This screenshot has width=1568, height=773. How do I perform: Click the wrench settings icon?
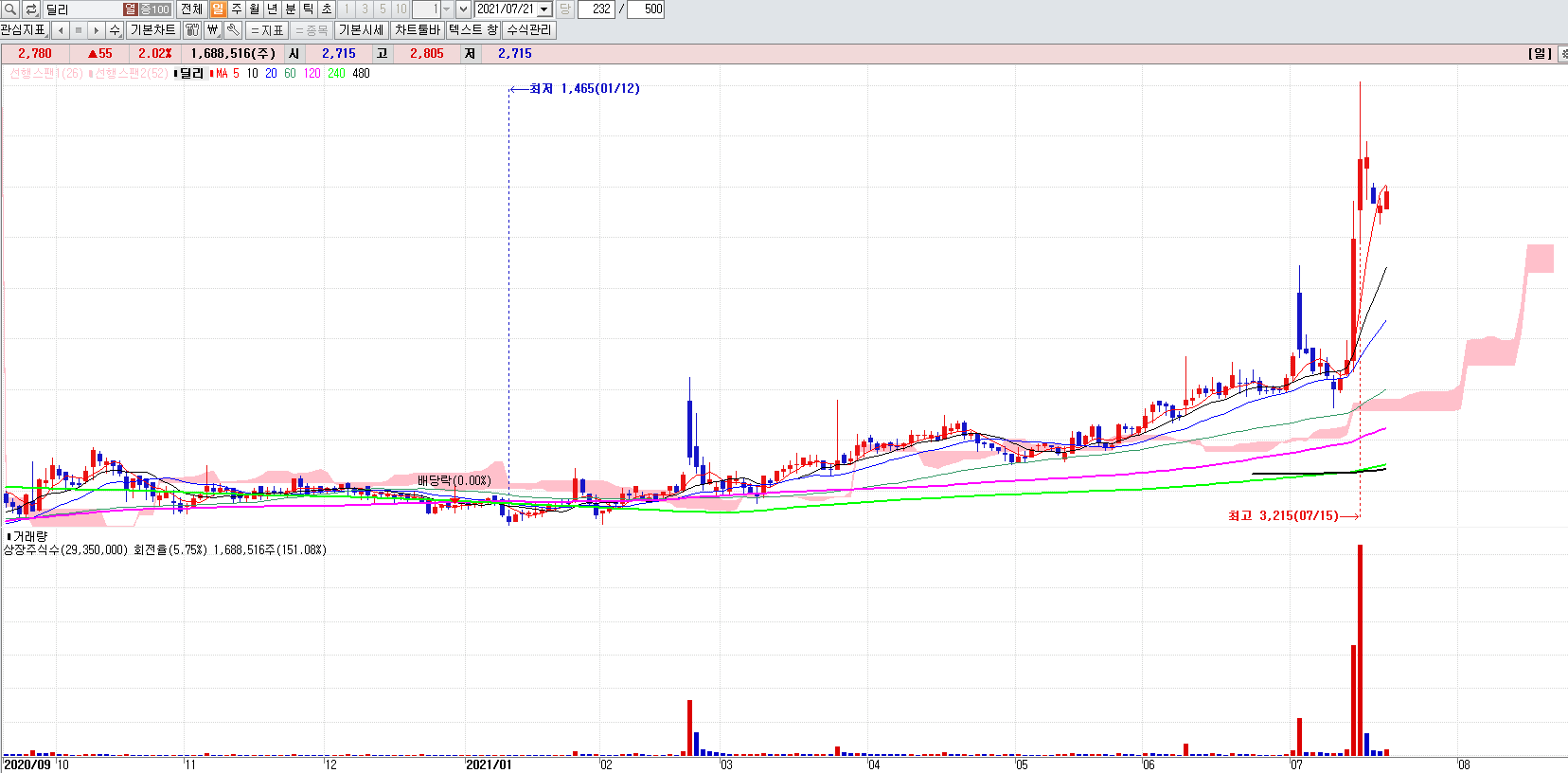233,30
